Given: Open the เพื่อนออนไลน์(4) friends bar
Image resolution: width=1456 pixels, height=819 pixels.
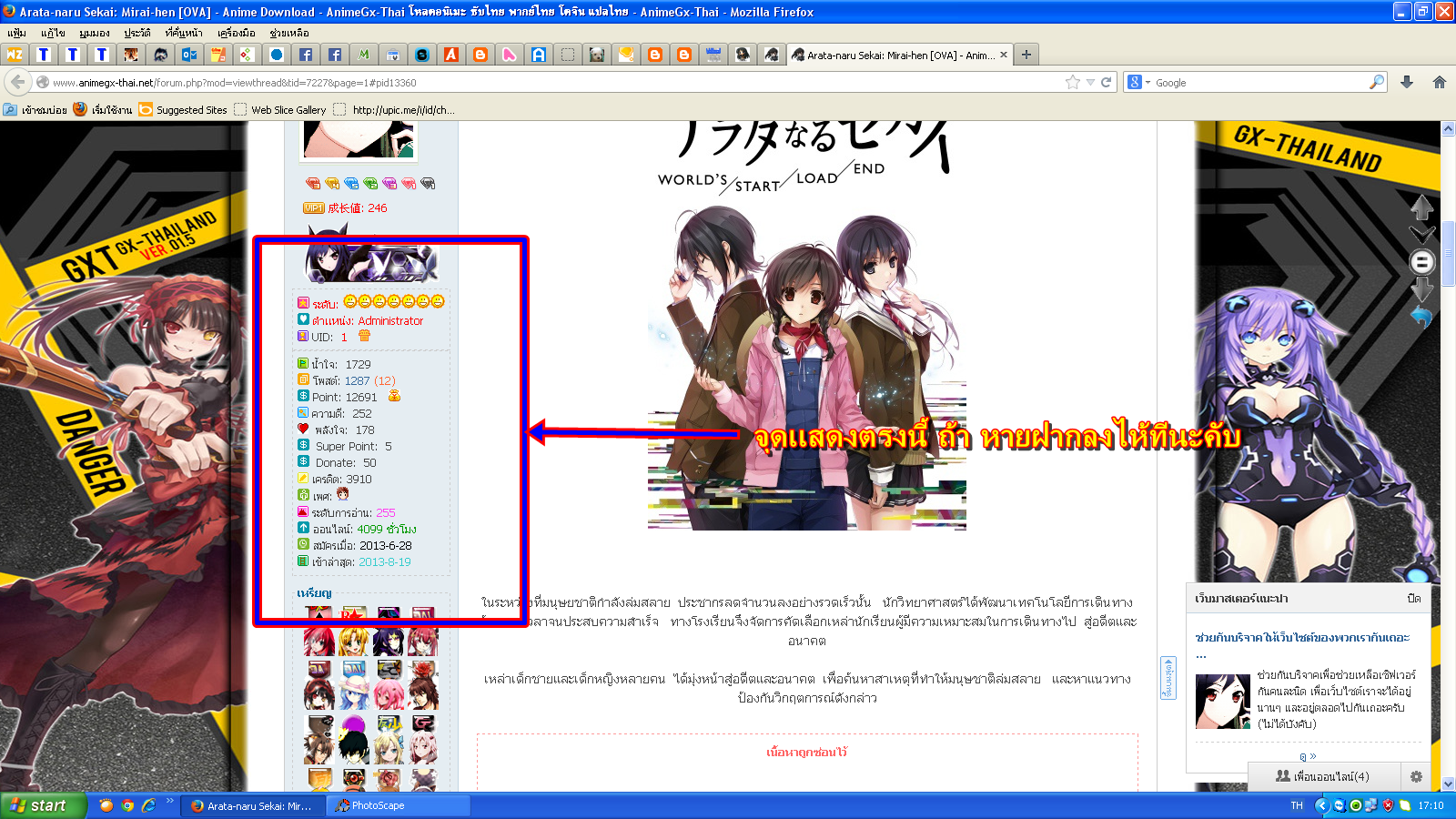Looking at the screenshot, I should (x=1322, y=776).
